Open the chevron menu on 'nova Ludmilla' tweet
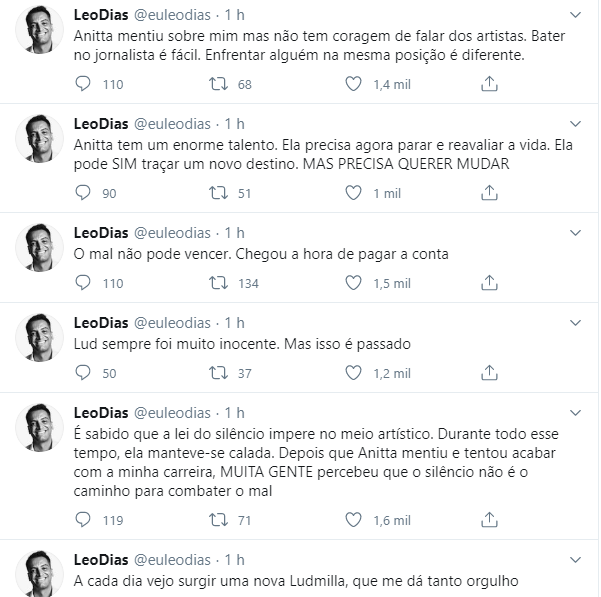 coord(575,560)
